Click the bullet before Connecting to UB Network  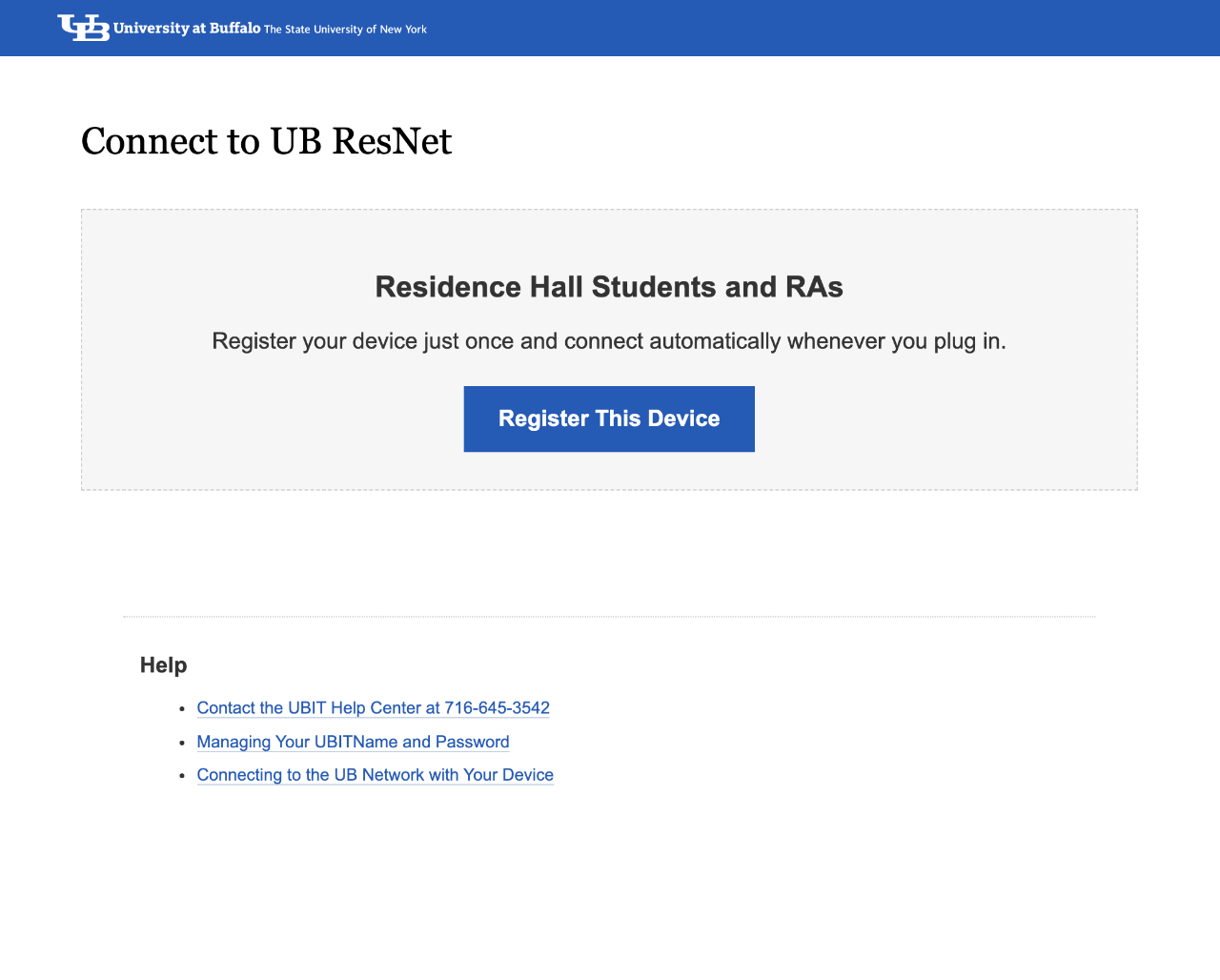(x=181, y=776)
